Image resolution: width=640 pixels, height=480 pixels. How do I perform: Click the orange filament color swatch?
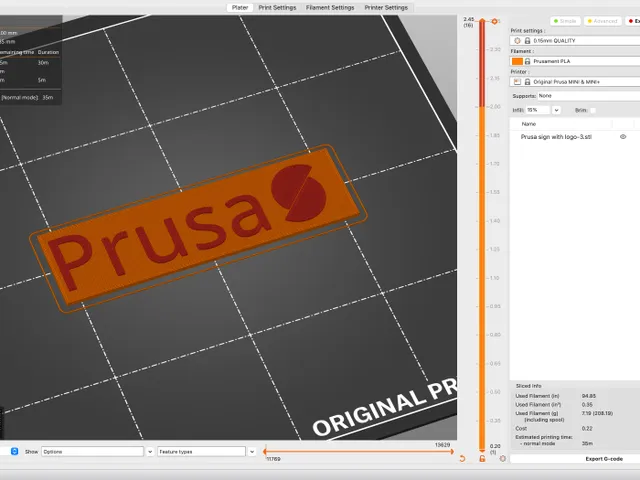click(517, 61)
